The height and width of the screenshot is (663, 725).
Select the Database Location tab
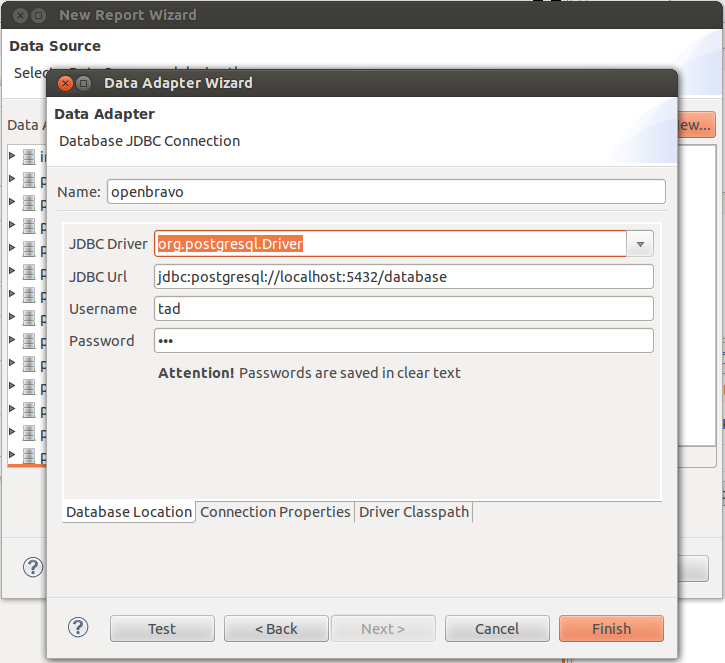coord(129,512)
